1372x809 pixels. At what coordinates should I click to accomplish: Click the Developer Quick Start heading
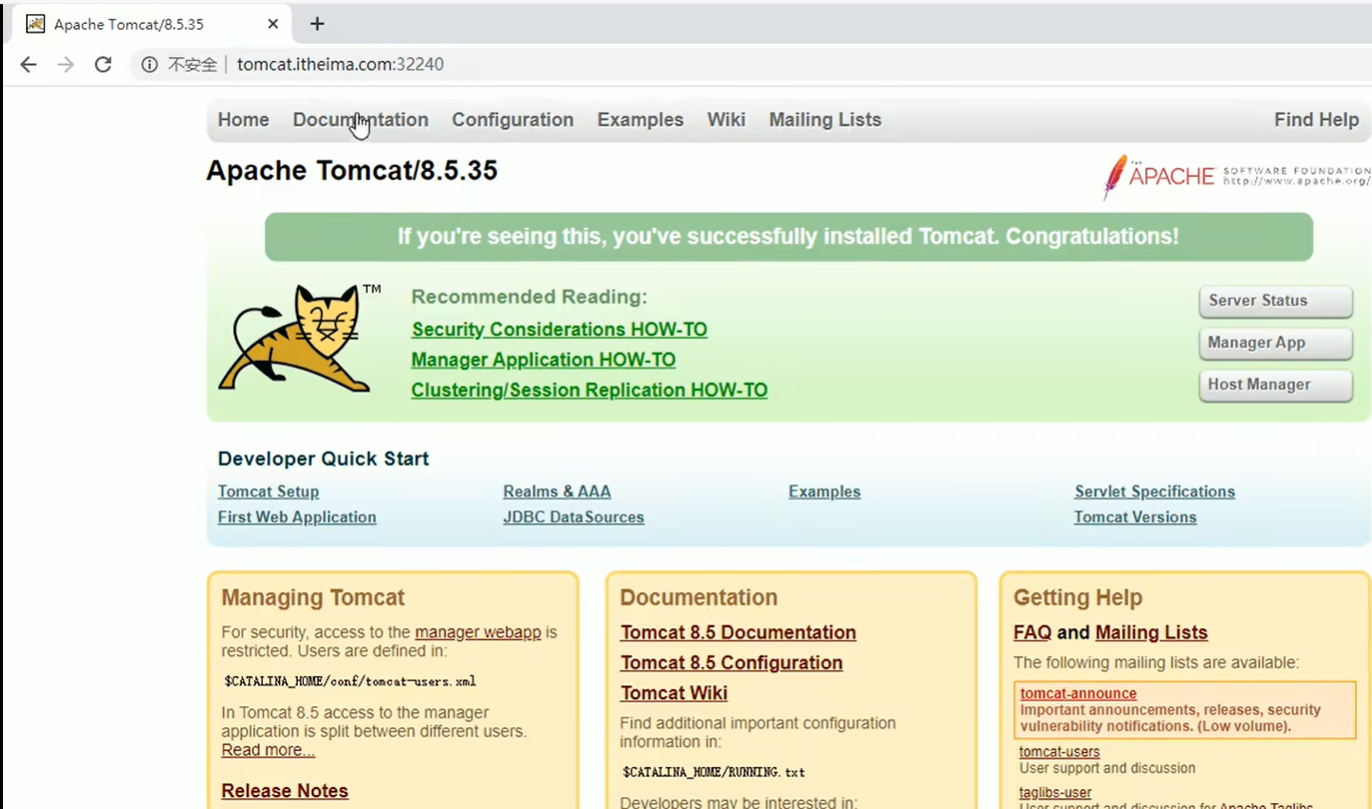pos(323,459)
